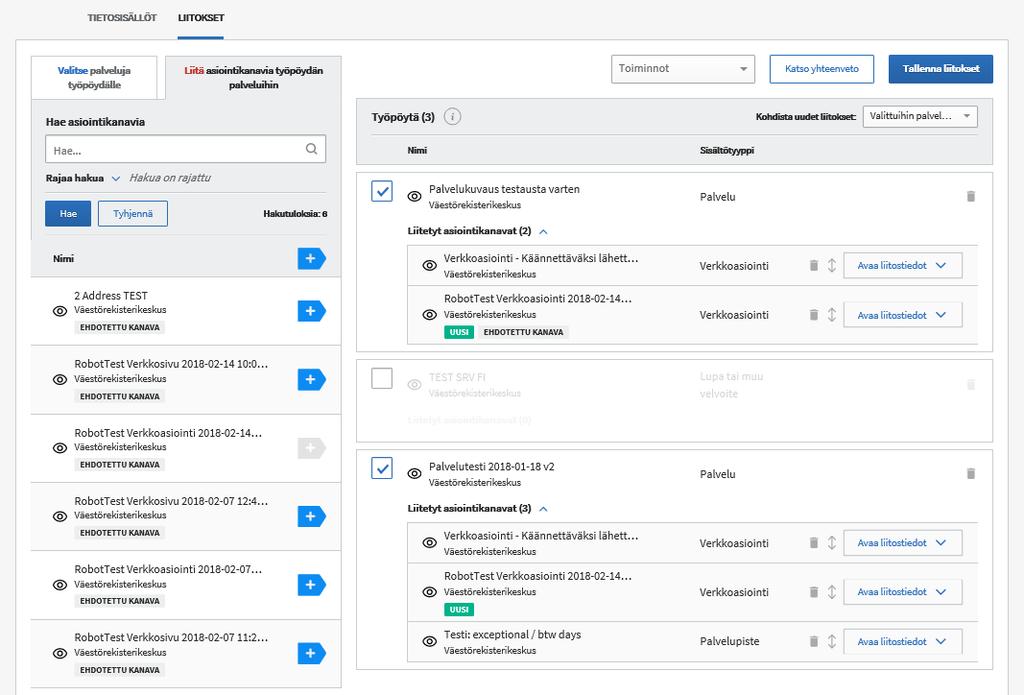The width and height of the screenshot is (1024, 695).
Task: Open Avaa liitostiedot for RobotTest under Palvelukuvaus
Action: pyautogui.click(x=903, y=315)
